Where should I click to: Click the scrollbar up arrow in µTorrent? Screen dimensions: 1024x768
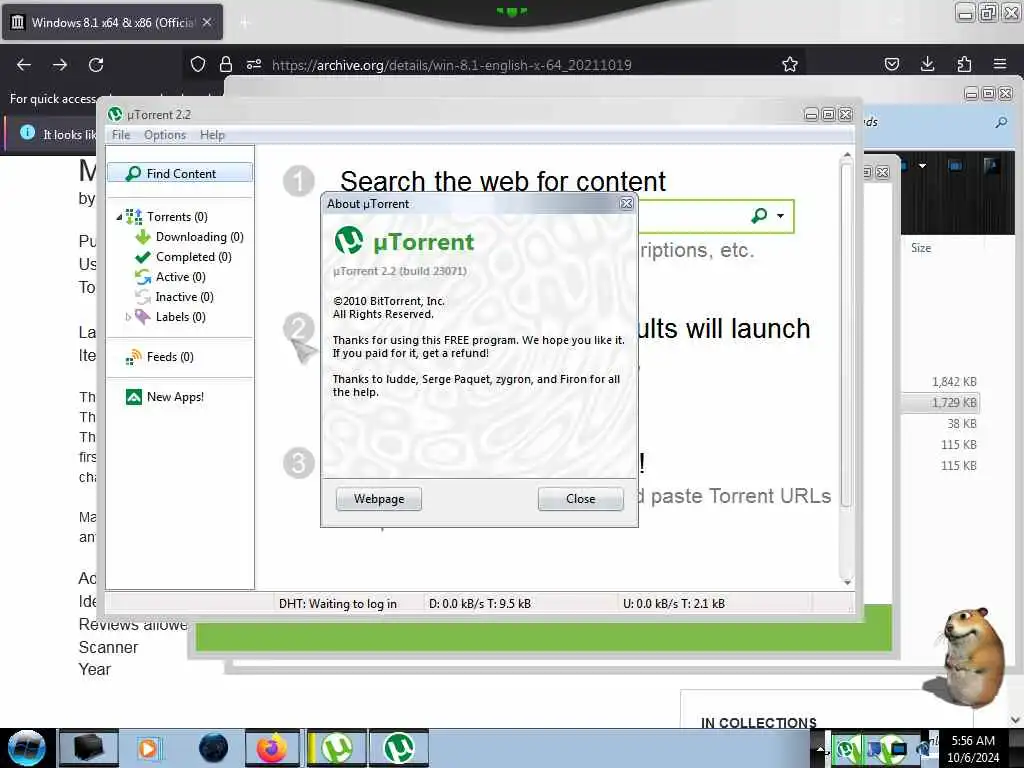(x=847, y=155)
